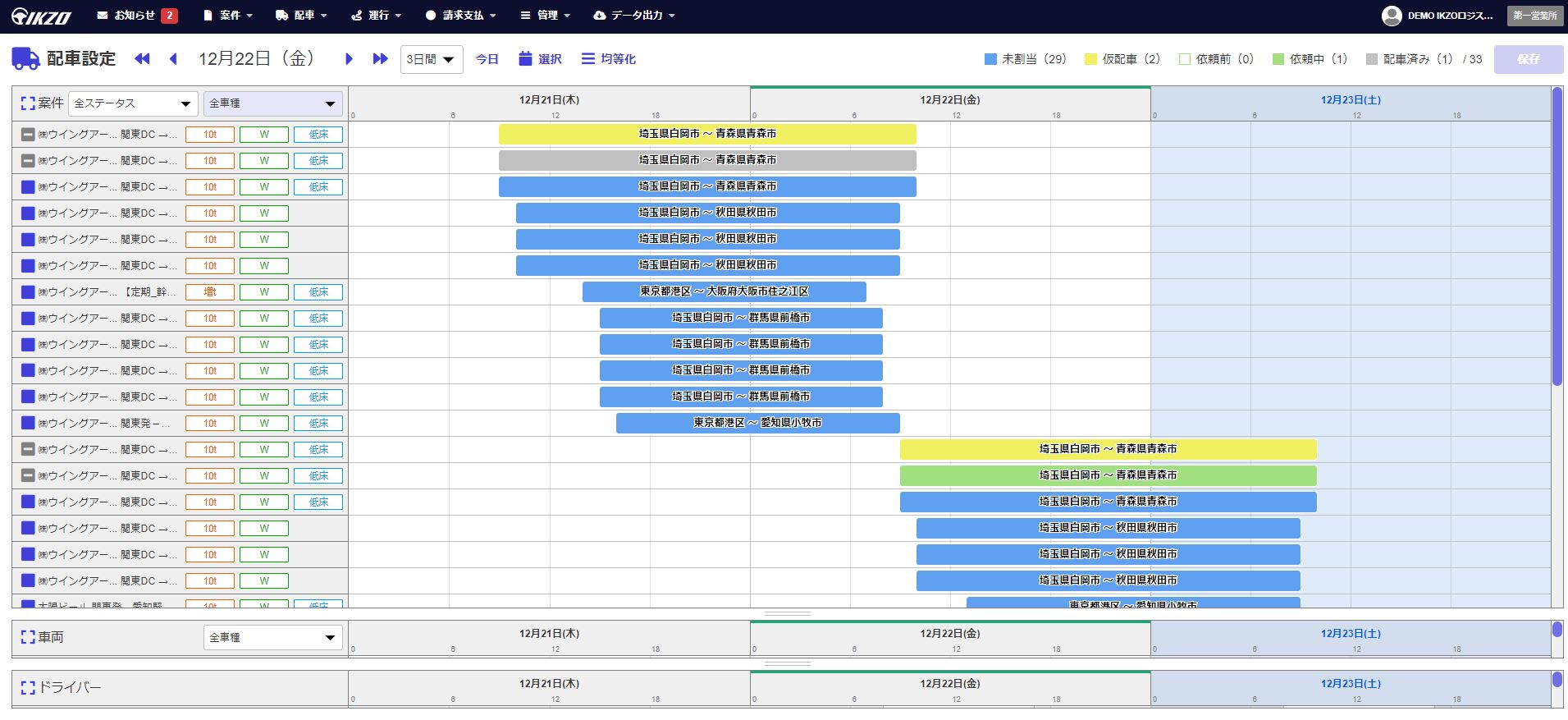Open 全車種 dropdown in 車両 panel
1568x720 pixels.
tap(272, 637)
